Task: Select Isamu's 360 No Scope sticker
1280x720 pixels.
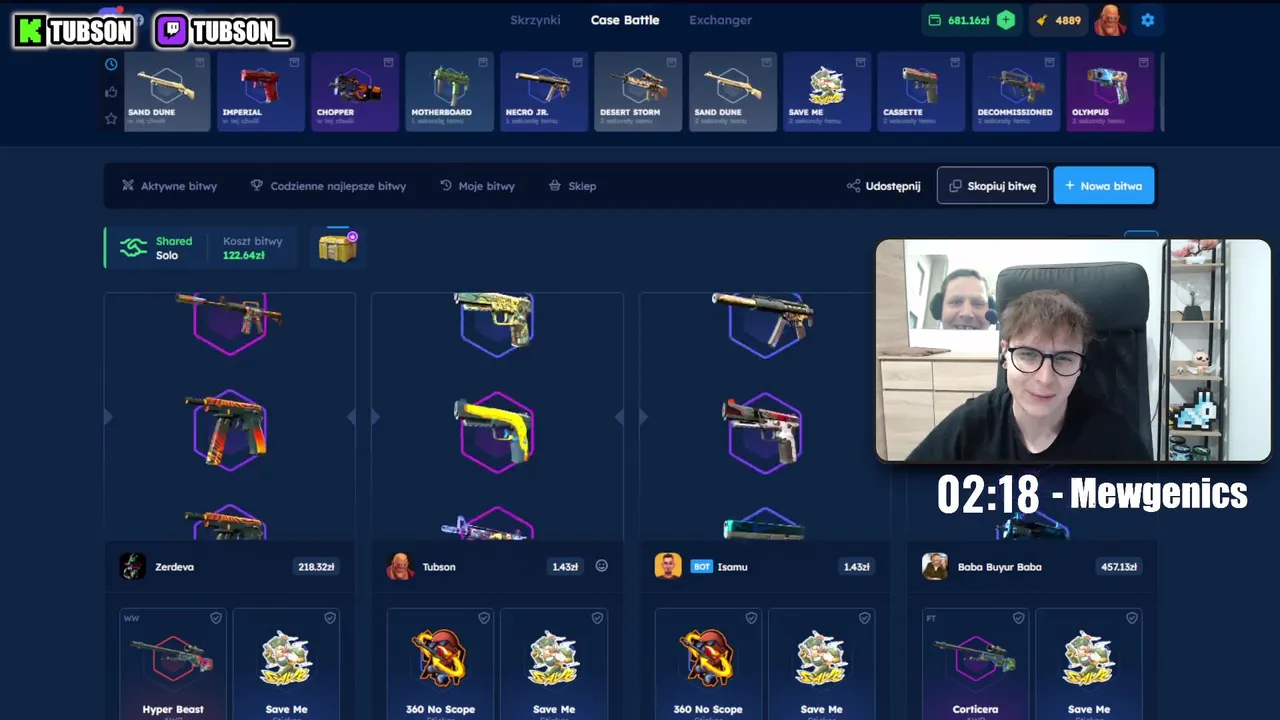Action: pyautogui.click(x=708, y=664)
